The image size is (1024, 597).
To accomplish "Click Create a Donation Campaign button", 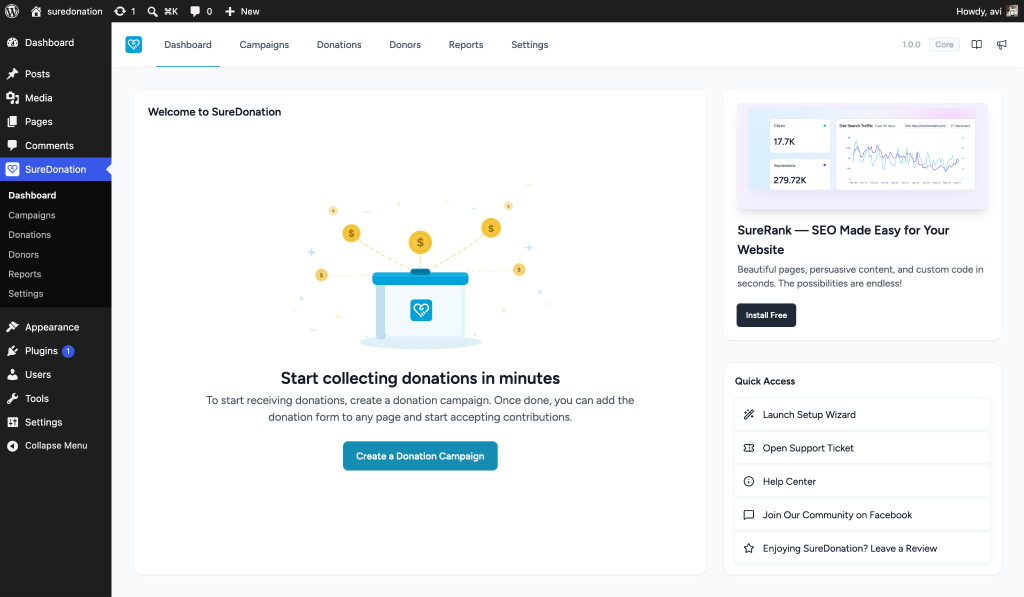I will [420, 456].
